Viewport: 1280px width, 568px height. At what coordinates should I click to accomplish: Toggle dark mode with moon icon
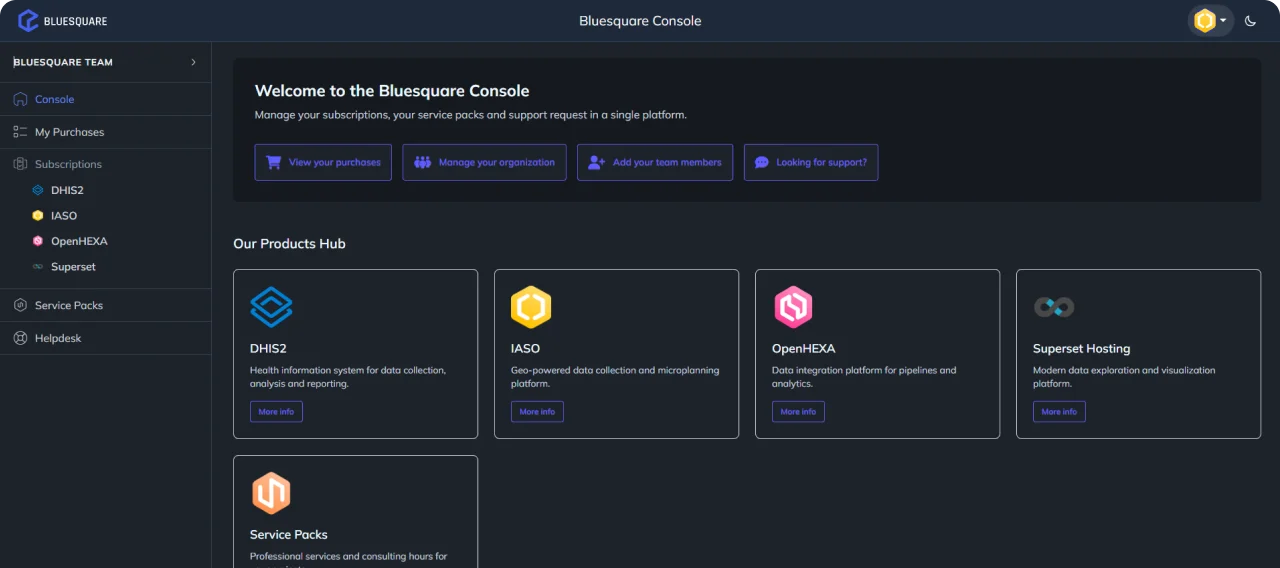click(x=1250, y=21)
